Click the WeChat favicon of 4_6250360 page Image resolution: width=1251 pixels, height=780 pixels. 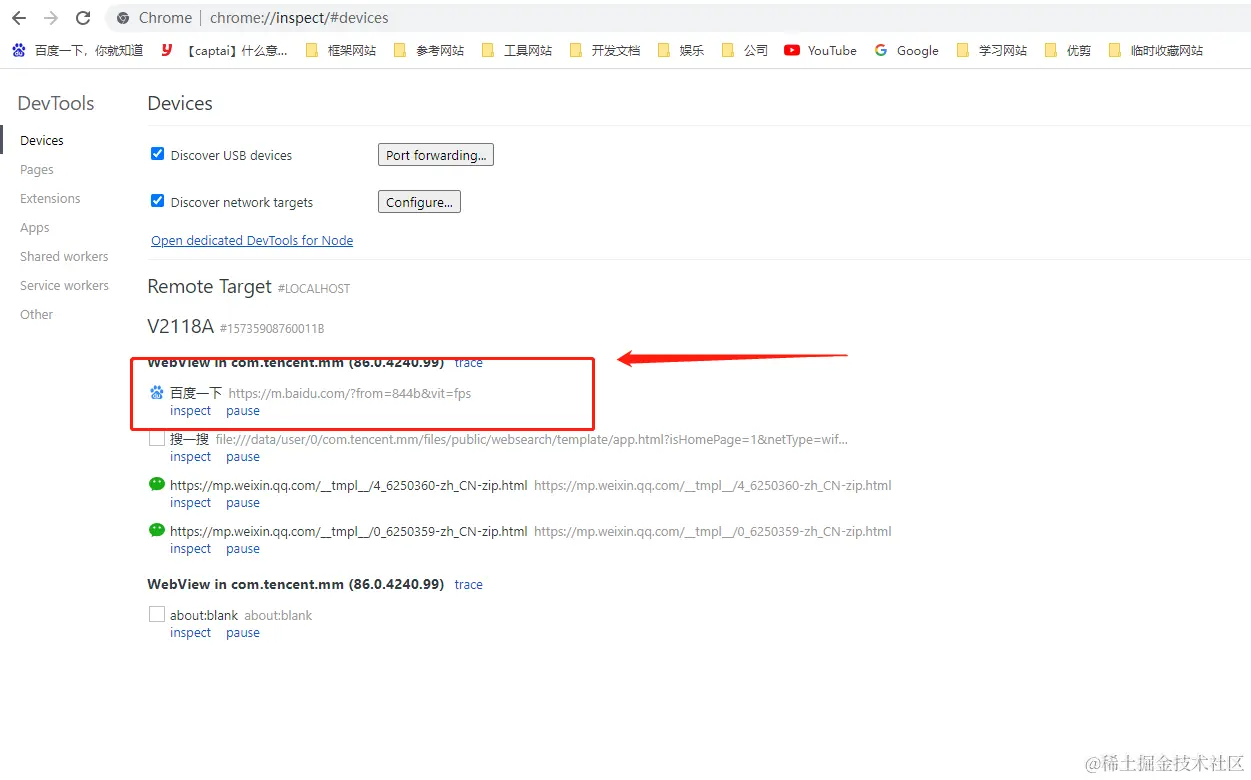(157, 485)
